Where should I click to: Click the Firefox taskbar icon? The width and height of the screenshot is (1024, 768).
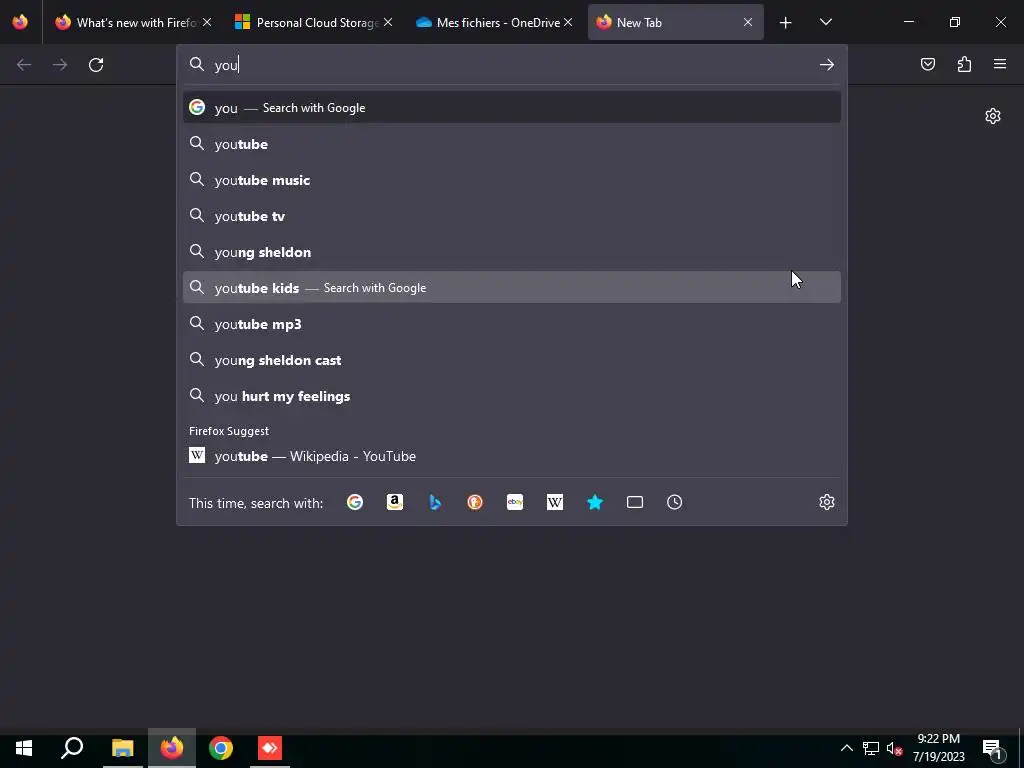pyautogui.click(x=172, y=748)
